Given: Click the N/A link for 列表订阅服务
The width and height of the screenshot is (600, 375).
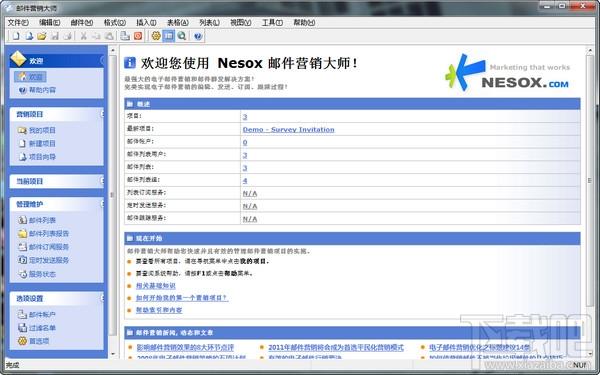Looking at the screenshot, I should (x=250, y=194).
